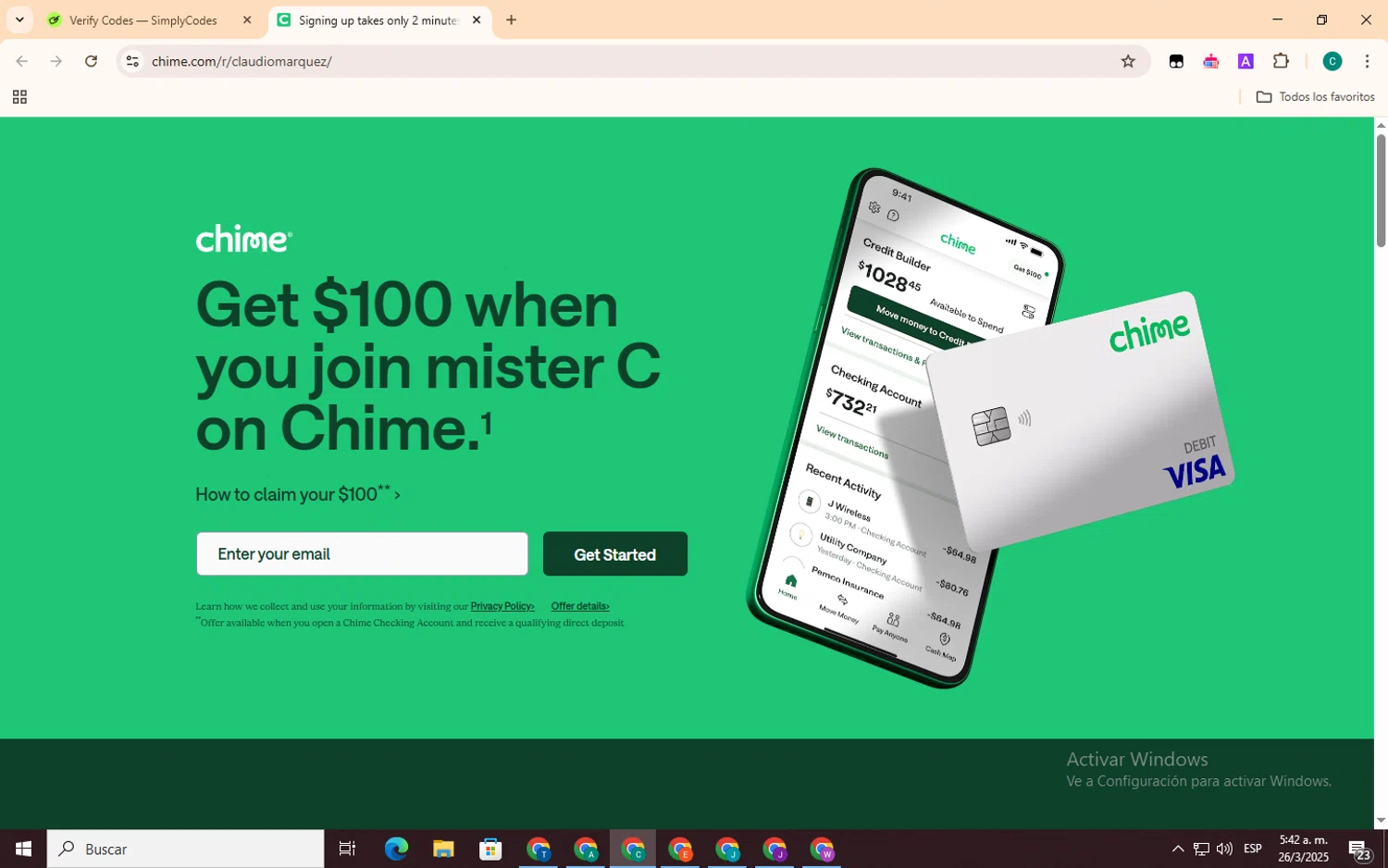Viewport: 1388px width, 868px height.
Task: Open Todos los favoritos bookmarks folder
Action: pos(1315,97)
